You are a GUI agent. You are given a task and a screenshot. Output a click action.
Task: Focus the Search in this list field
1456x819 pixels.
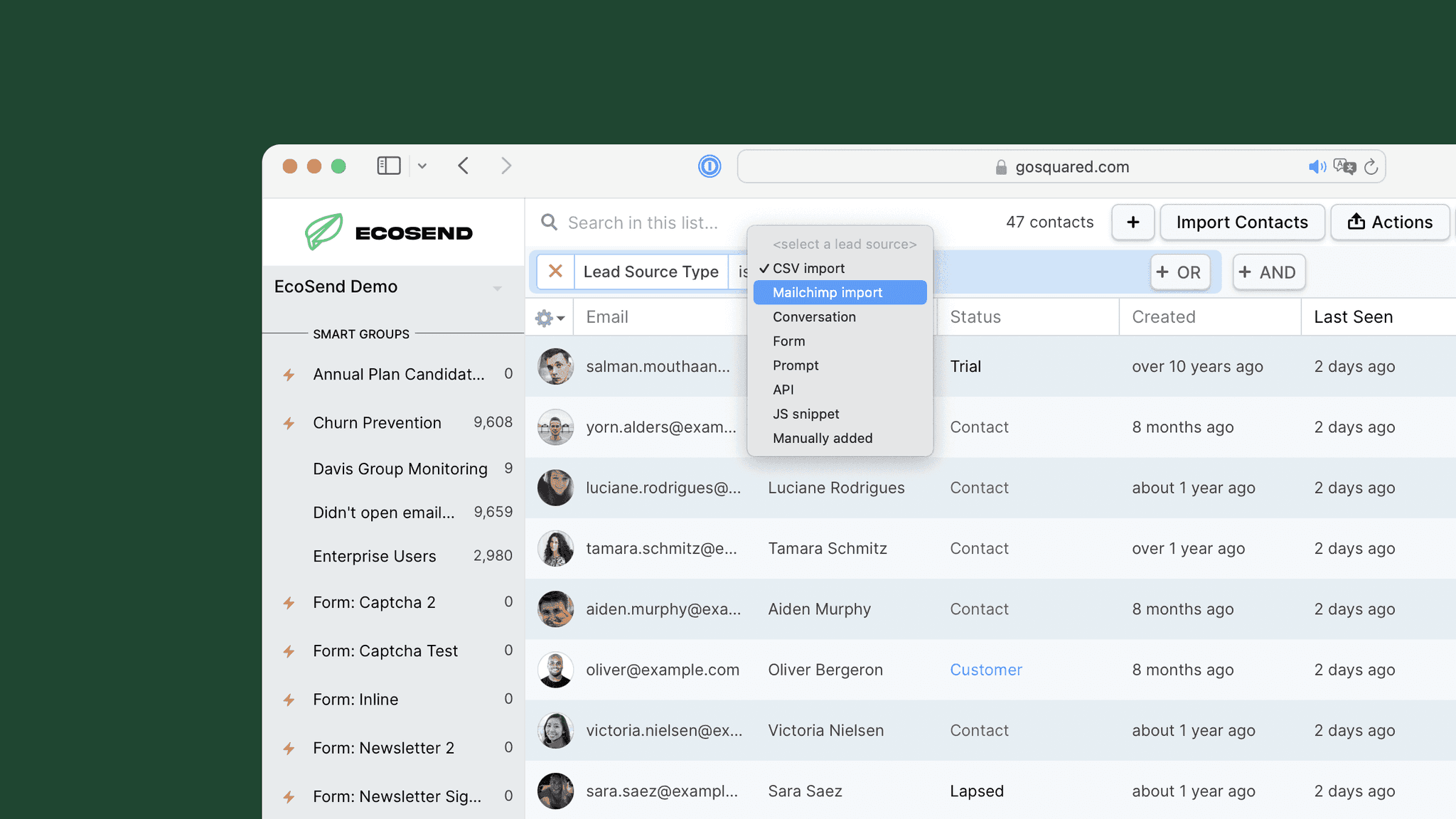(x=643, y=223)
